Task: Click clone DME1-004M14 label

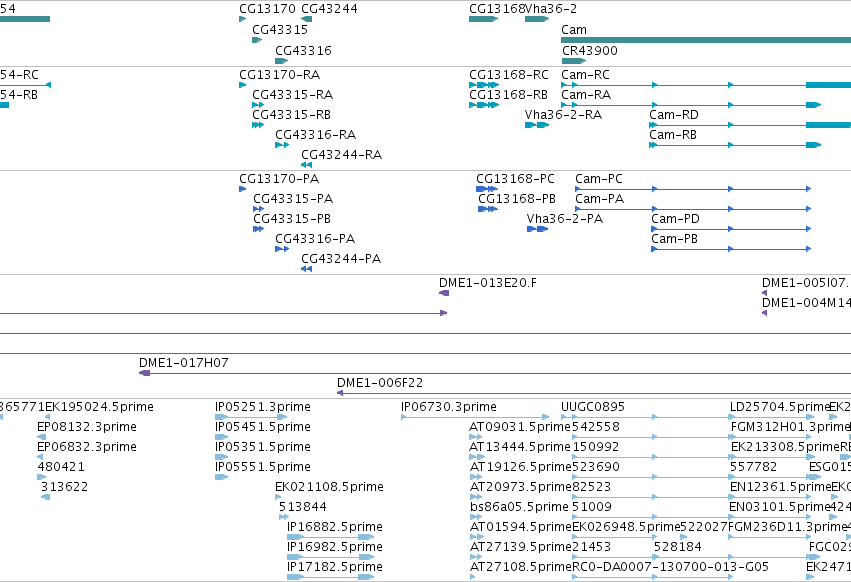Action: tap(806, 303)
